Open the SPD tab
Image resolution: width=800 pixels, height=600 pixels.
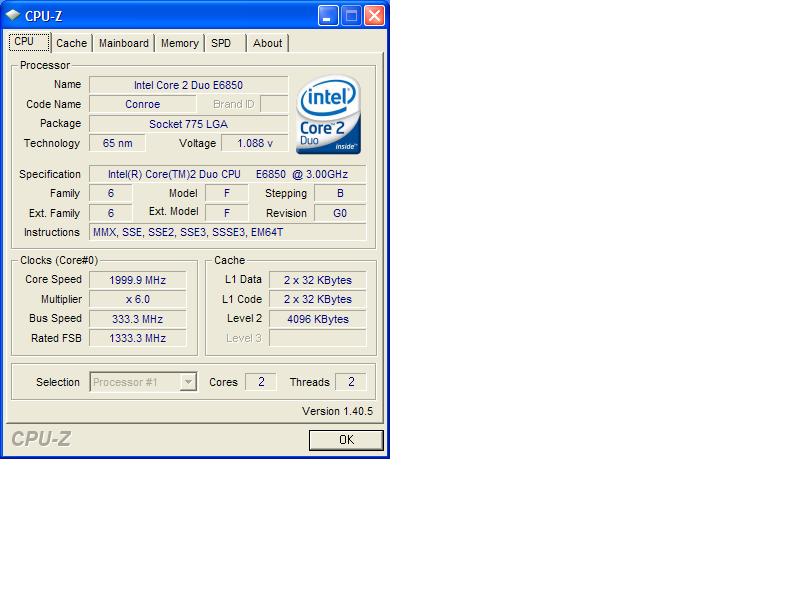point(221,43)
